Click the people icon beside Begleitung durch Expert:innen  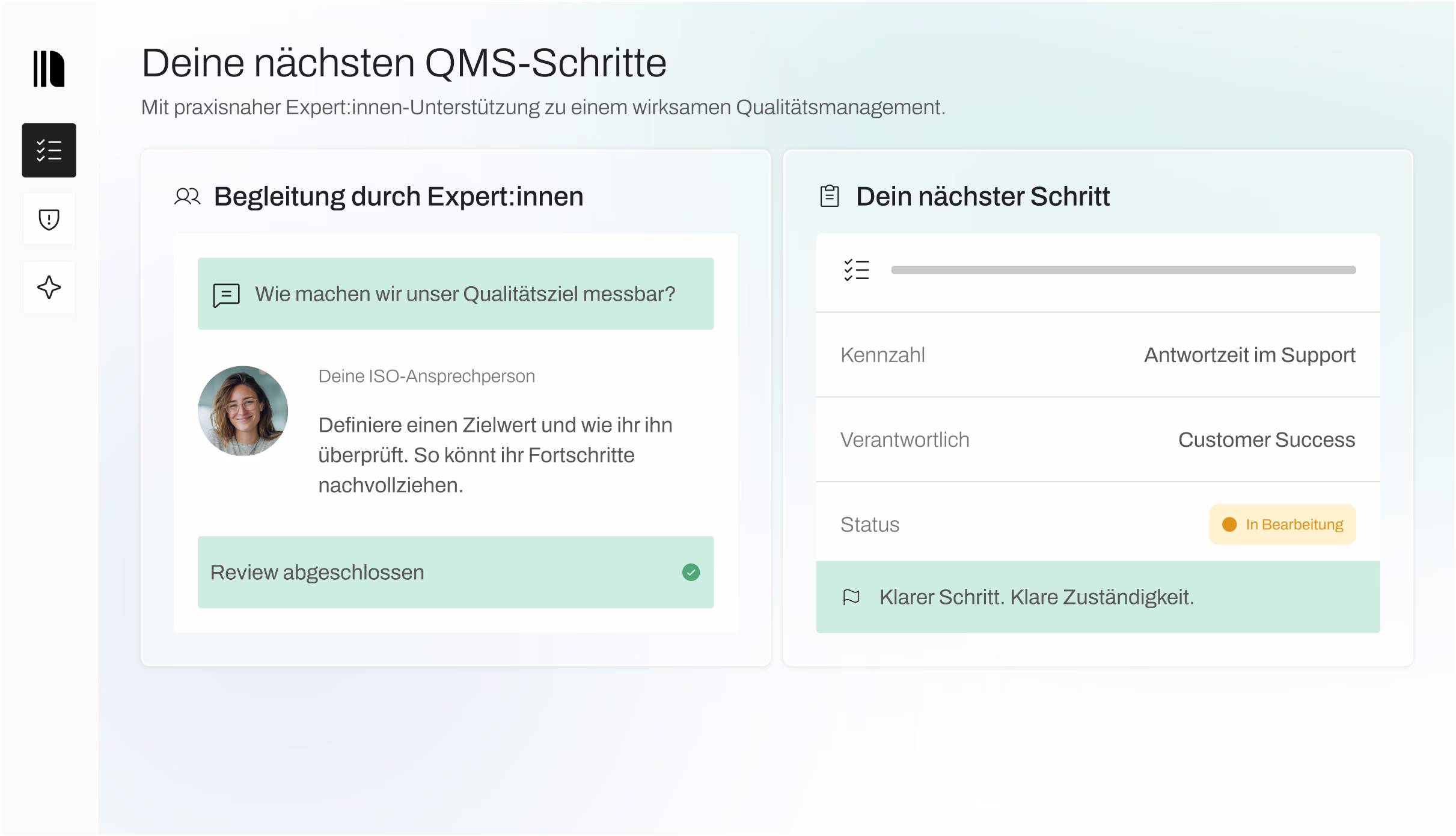pos(187,197)
